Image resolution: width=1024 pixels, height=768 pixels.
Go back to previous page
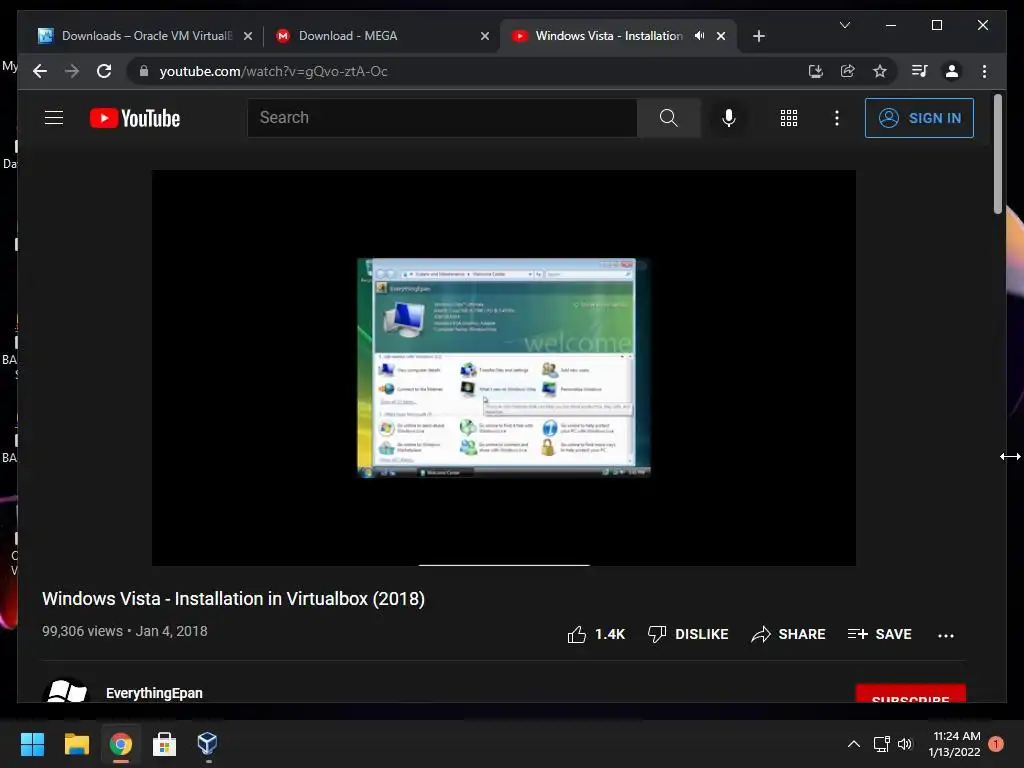point(40,71)
